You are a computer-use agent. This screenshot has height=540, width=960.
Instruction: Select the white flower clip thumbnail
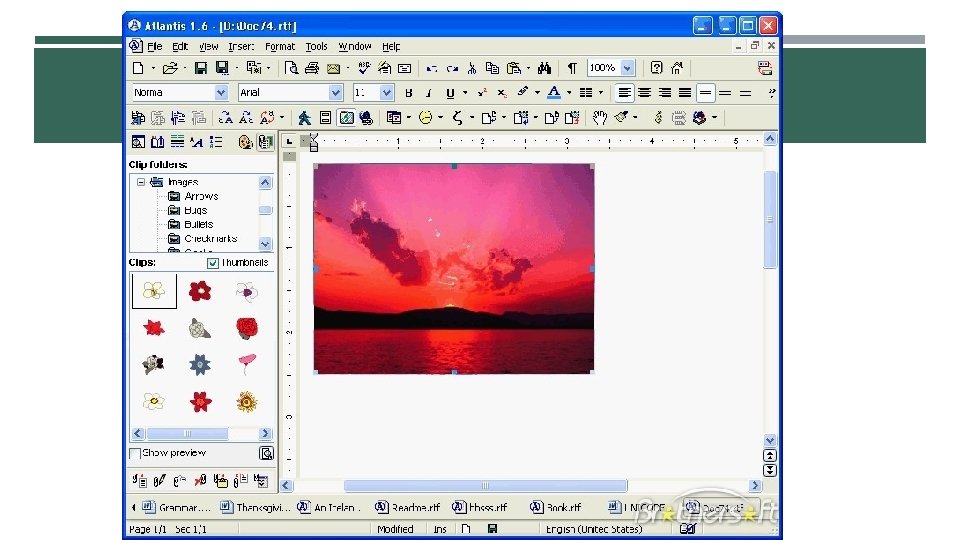click(x=154, y=291)
